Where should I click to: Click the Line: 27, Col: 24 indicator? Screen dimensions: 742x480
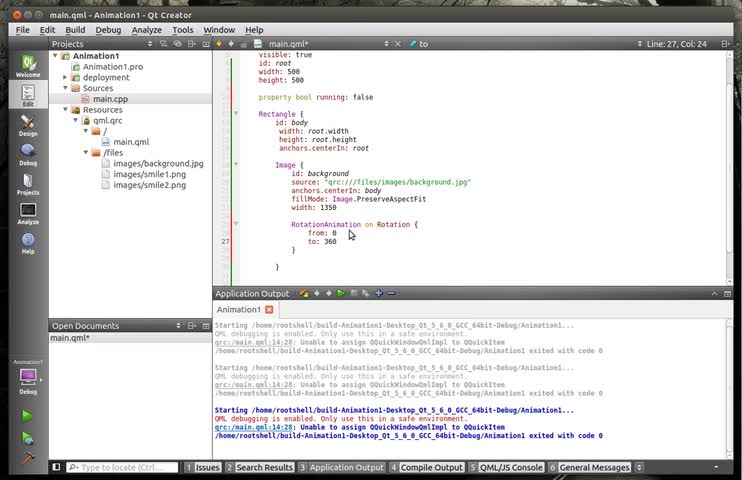pyautogui.click(x=676, y=44)
